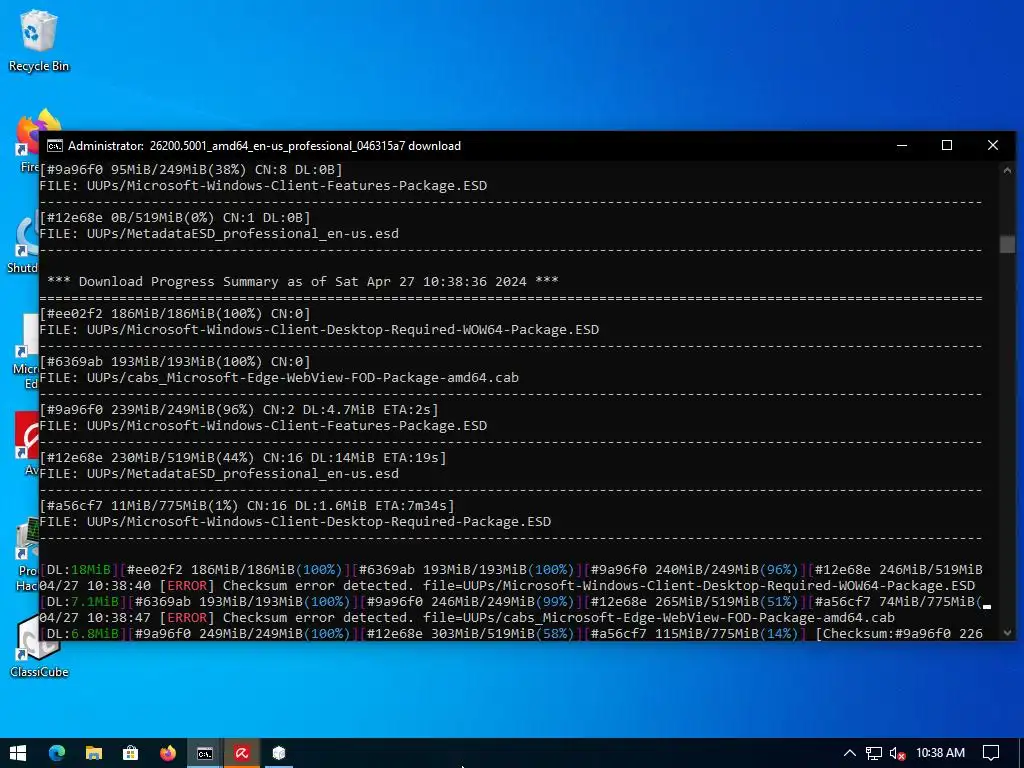Open the Avira red taskbar icon
The height and width of the screenshot is (768, 1024).
tap(242, 753)
